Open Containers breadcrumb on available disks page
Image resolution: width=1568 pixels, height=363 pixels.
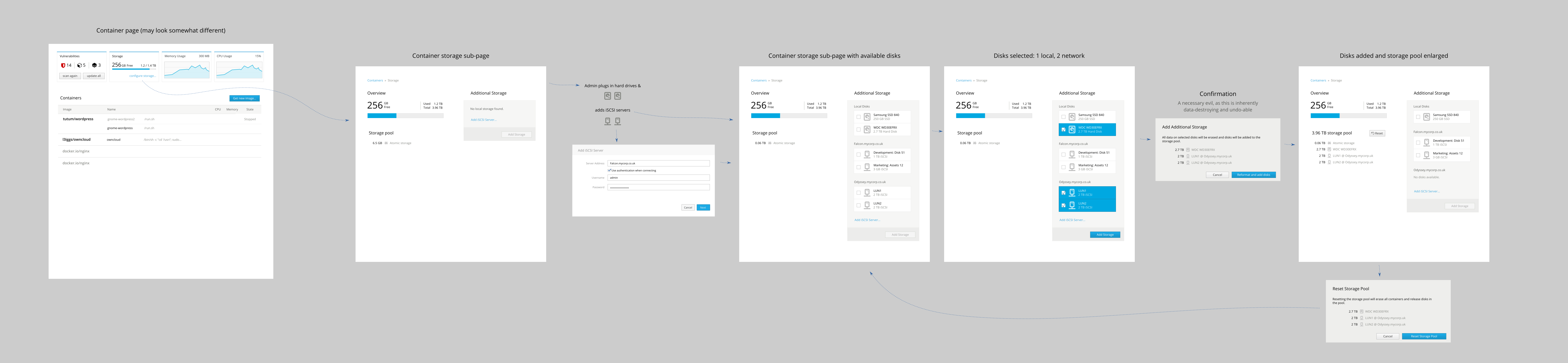pos(759,80)
